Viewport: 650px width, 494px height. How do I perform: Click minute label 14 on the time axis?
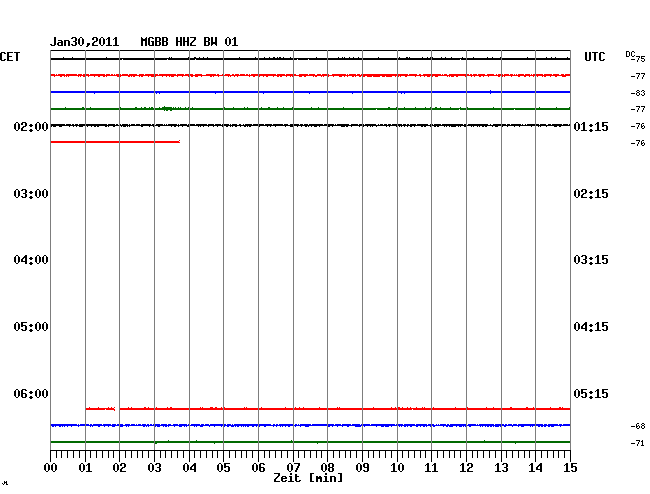tap(536, 468)
